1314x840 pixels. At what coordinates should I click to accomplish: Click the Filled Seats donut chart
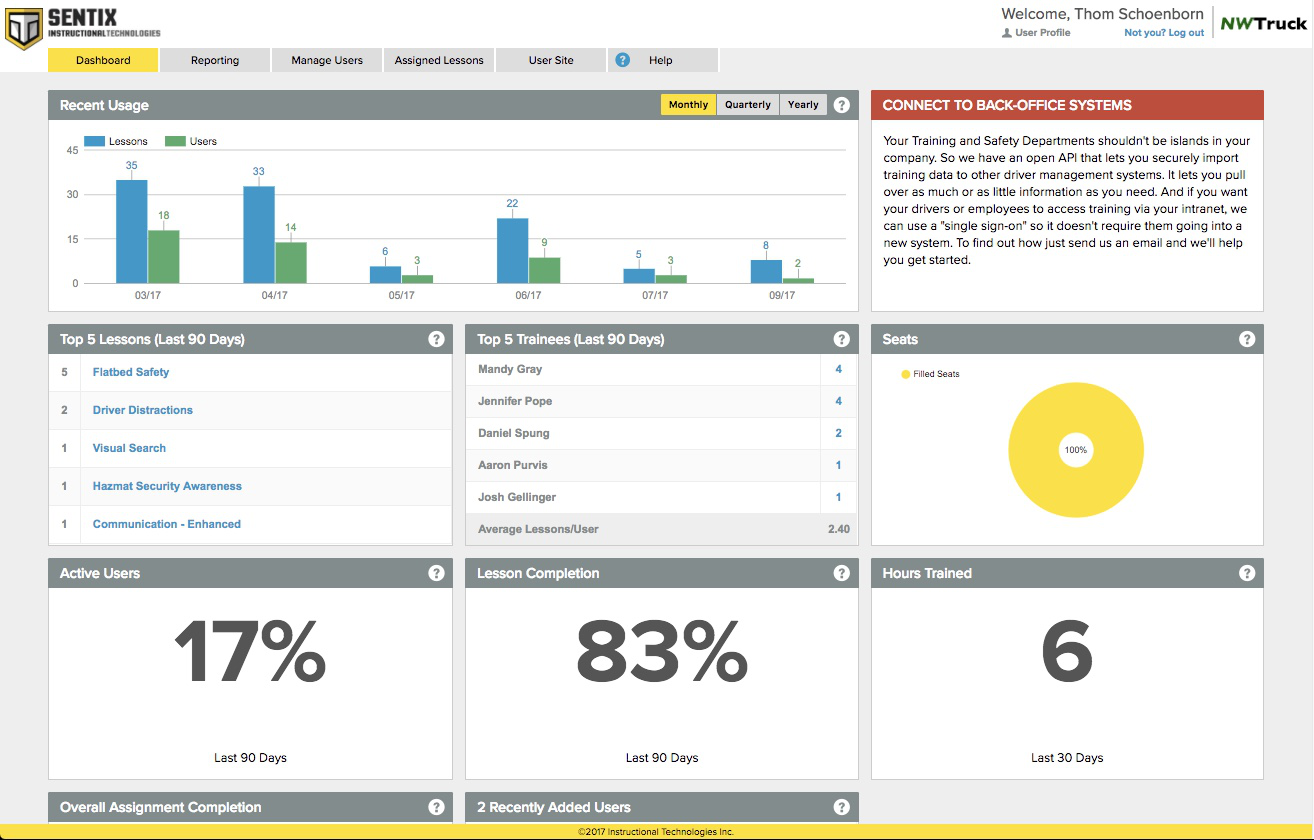pyautogui.click(x=1076, y=450)
